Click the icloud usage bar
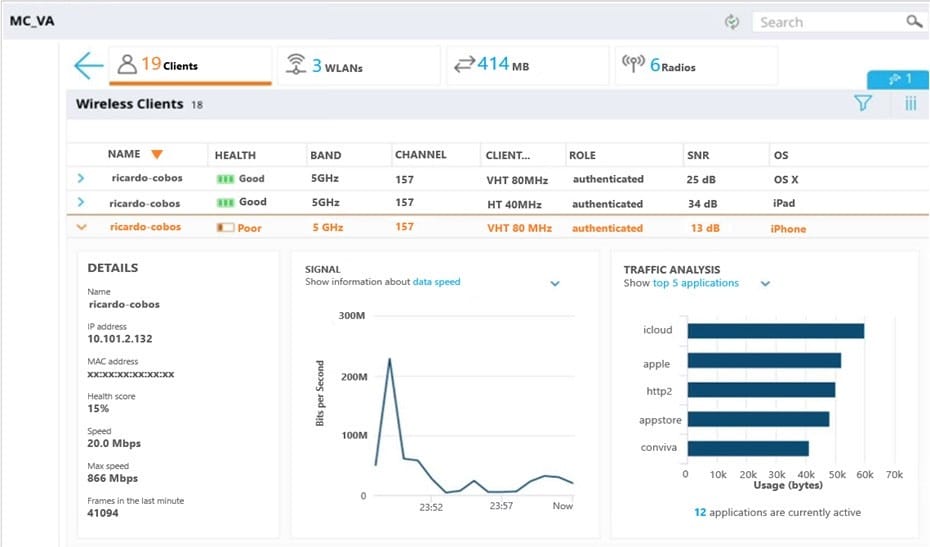 pos(775,331)
